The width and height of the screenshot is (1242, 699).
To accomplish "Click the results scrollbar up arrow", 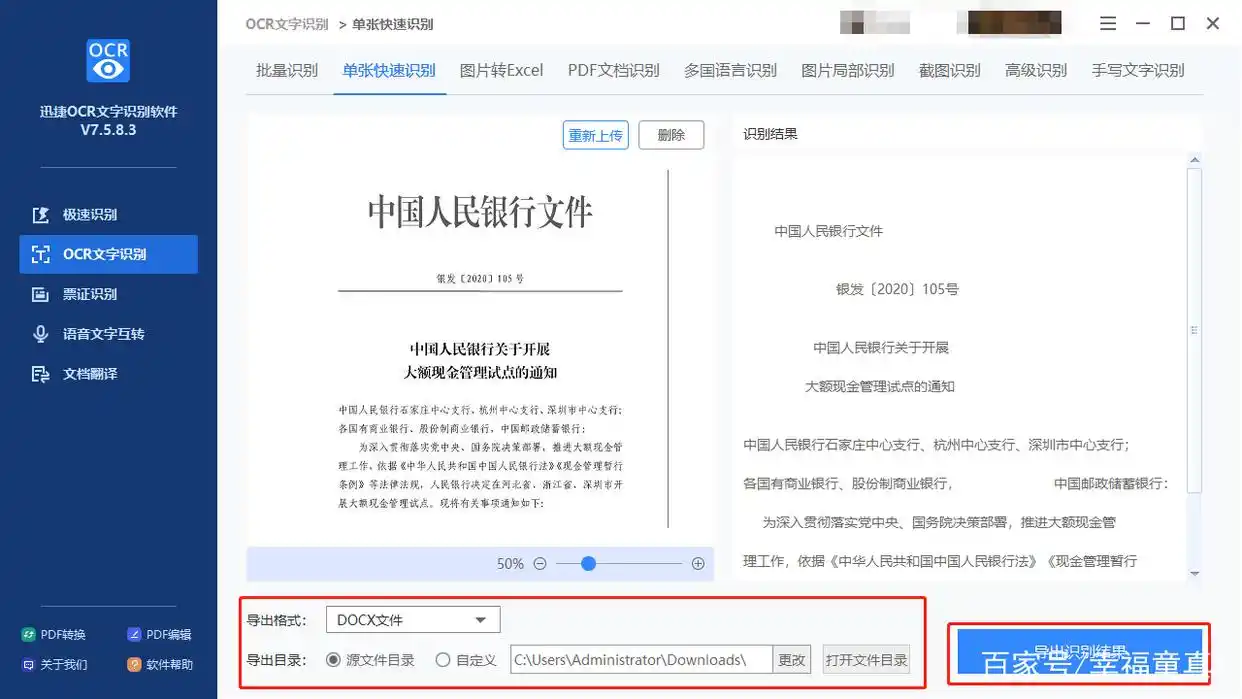I will pyautogui.click(x=1194, y=160).
